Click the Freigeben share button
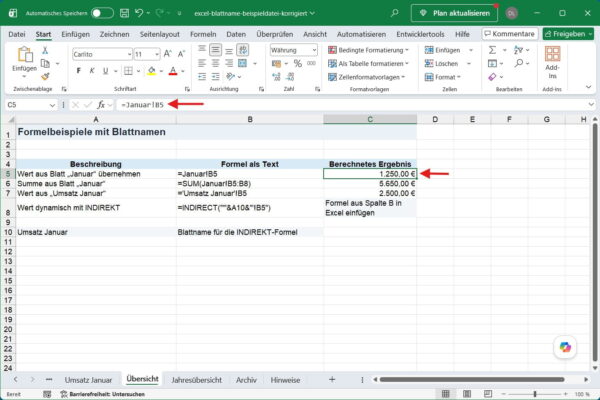Image resolution: width=600 pixels, height=400 pixels. coord(568,34)
